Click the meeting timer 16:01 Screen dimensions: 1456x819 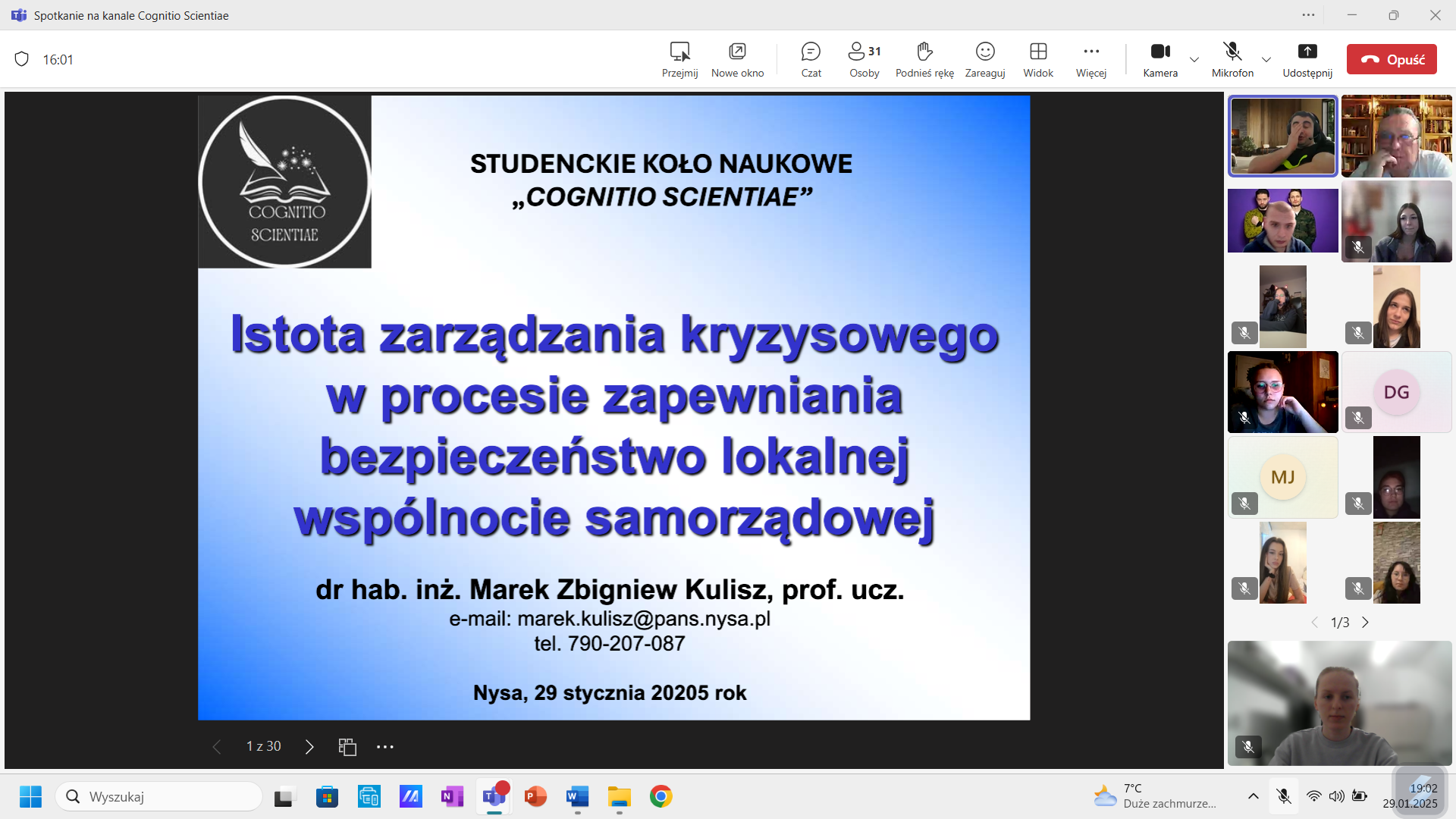pyautogui.click(x=58, y=59)
